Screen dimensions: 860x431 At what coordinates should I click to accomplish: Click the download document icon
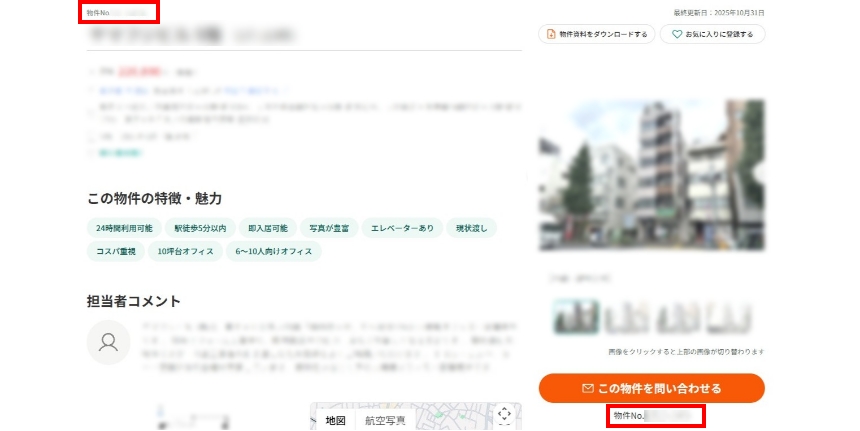coord(550,34)
